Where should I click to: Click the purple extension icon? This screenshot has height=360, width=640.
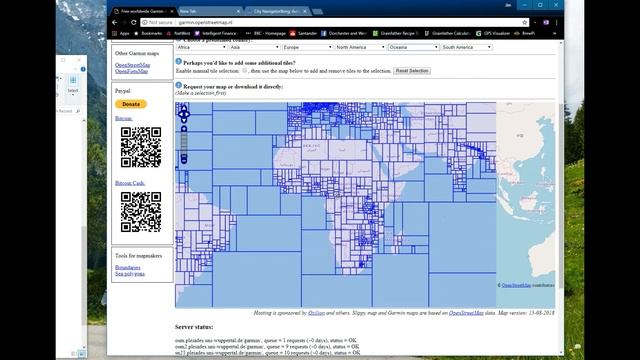(546, 22)
